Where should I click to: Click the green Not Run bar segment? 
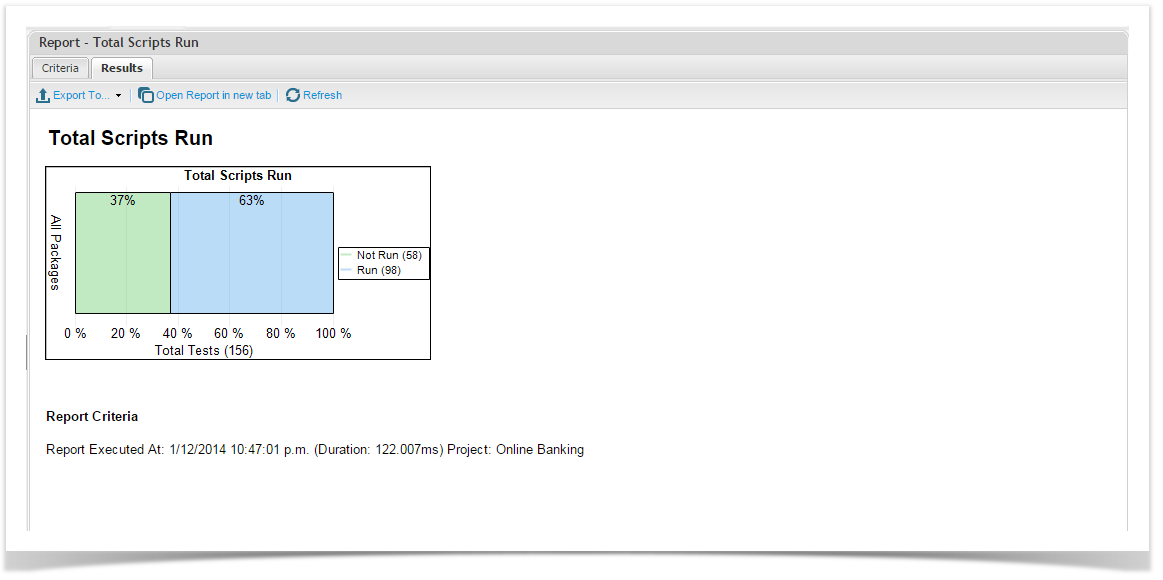tap(123, 260)
